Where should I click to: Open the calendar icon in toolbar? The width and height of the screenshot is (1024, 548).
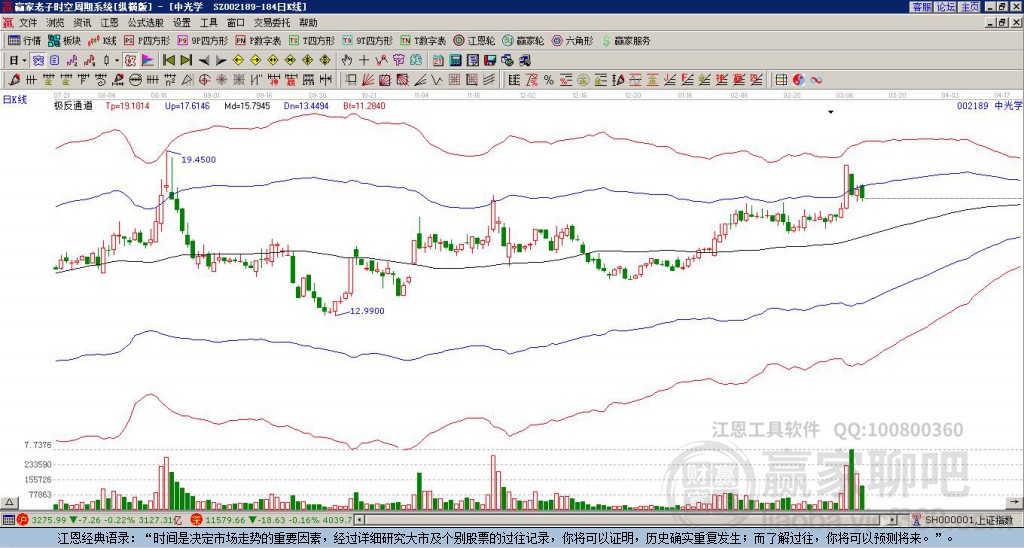[x=439, y=61]
